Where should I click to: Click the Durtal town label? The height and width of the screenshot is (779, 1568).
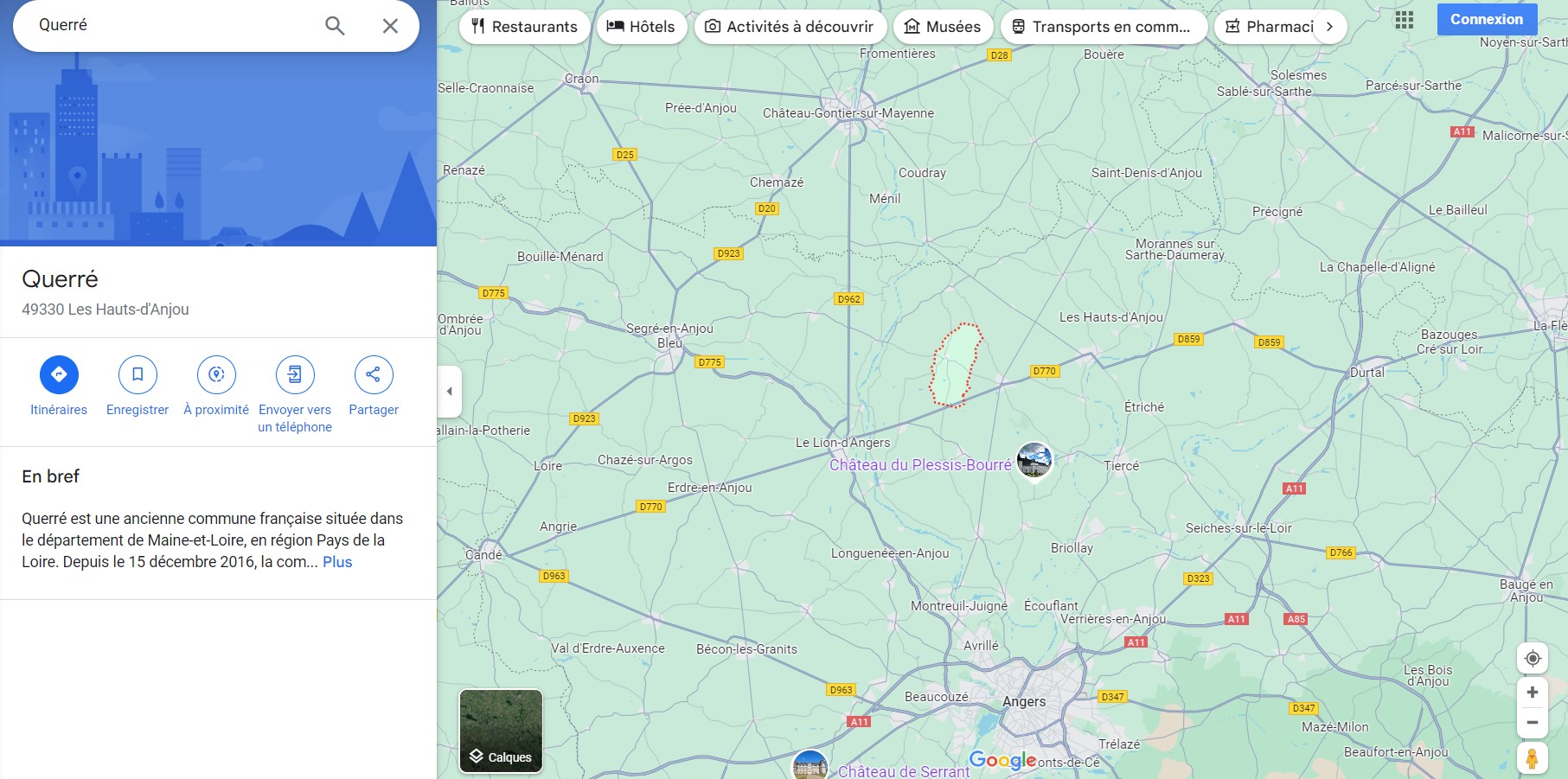1367,373
